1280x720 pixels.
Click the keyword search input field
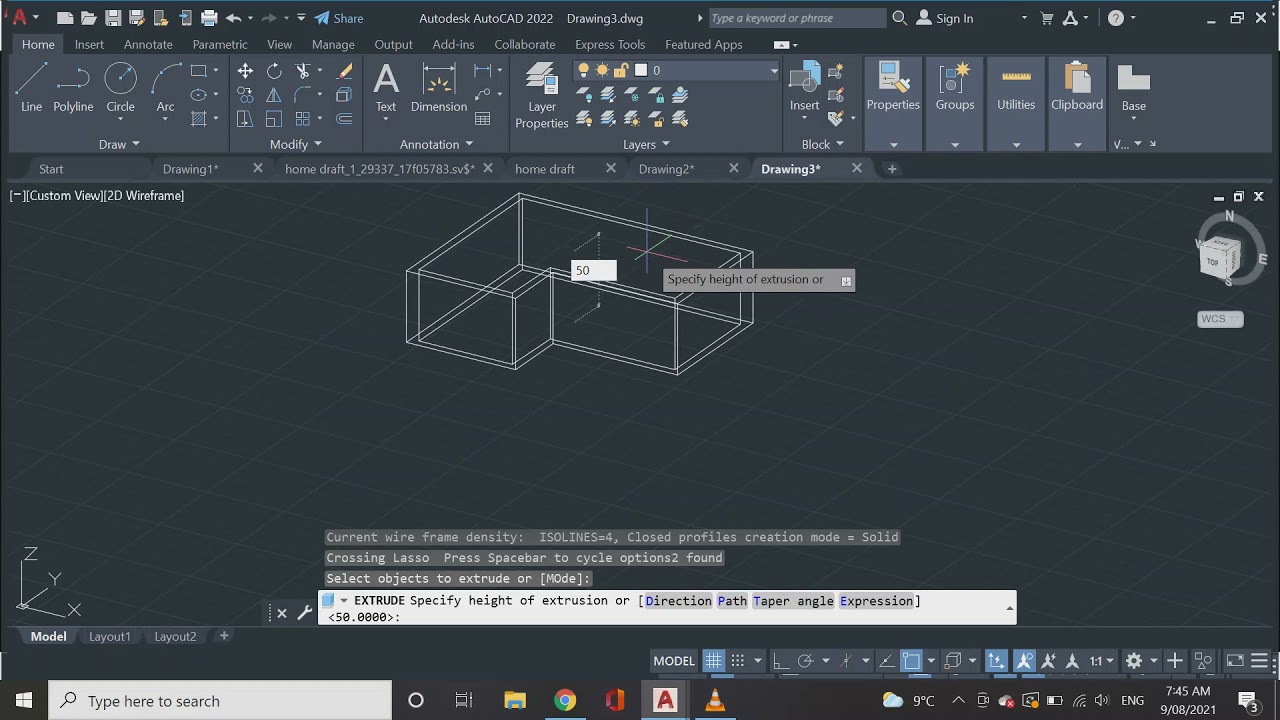(x=797, y=18)
